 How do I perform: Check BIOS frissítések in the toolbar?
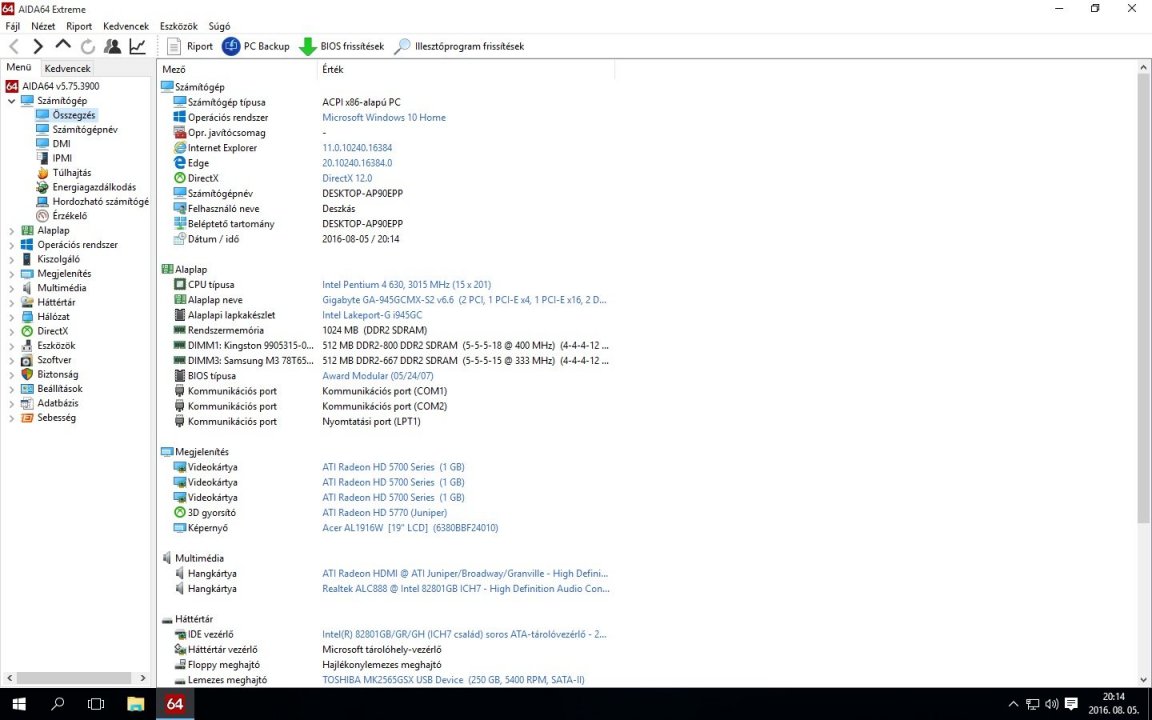click(x=342, y=46)
